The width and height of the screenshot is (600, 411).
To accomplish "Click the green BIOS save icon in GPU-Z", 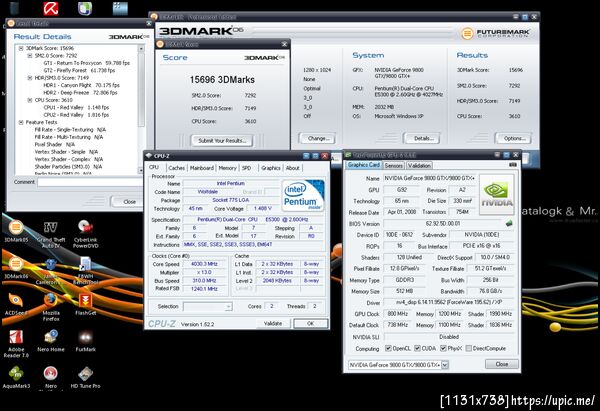I will coord(509,223).
